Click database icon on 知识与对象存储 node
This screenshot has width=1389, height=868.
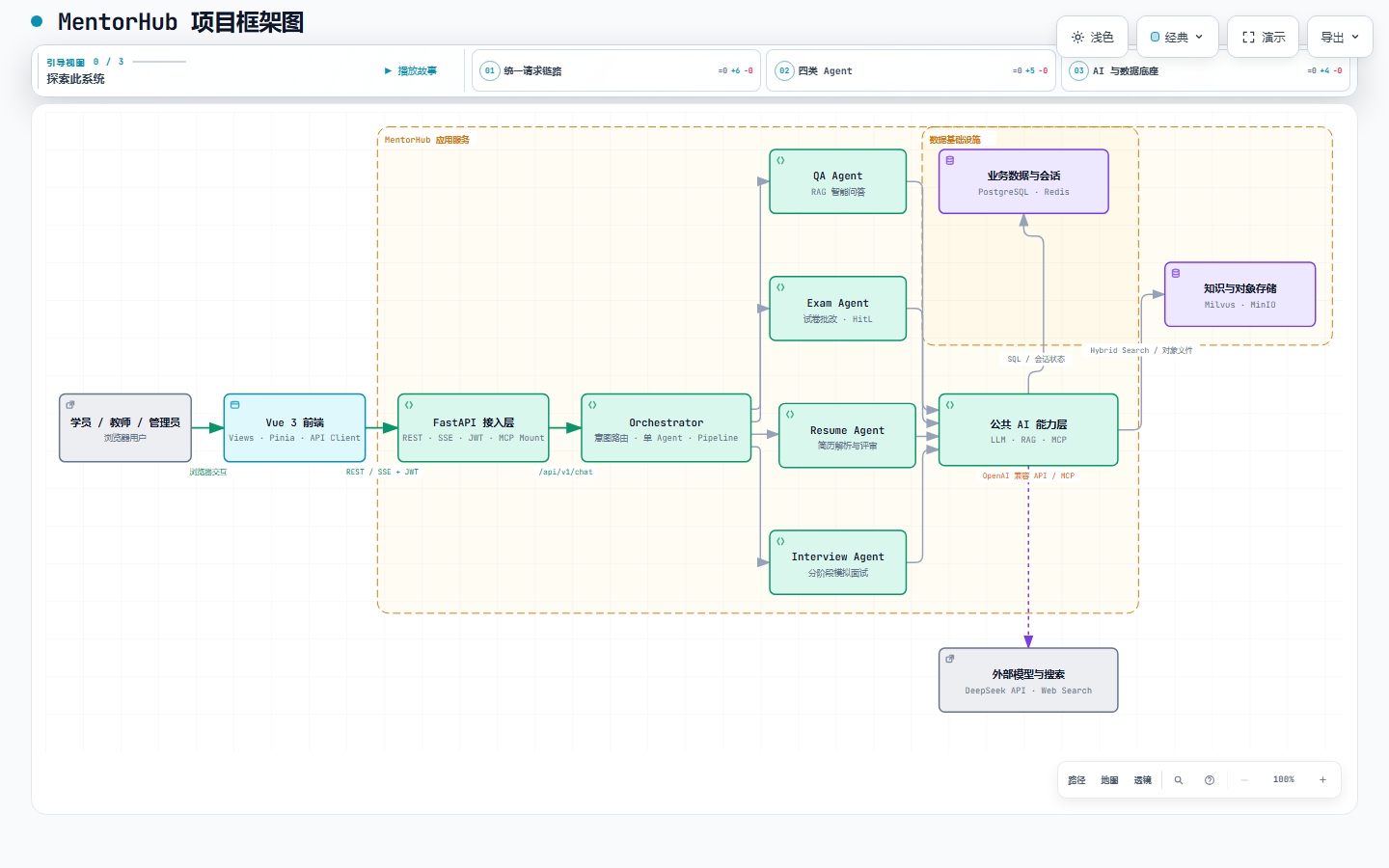[1176, 273]
